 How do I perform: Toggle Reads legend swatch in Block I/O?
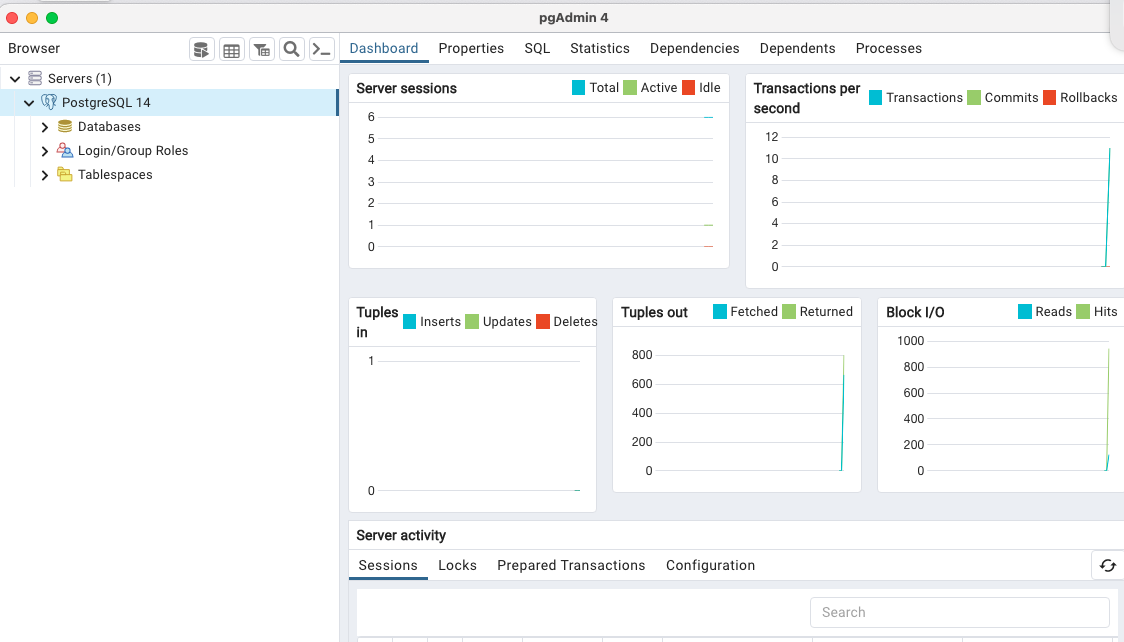coord(1025,312)
